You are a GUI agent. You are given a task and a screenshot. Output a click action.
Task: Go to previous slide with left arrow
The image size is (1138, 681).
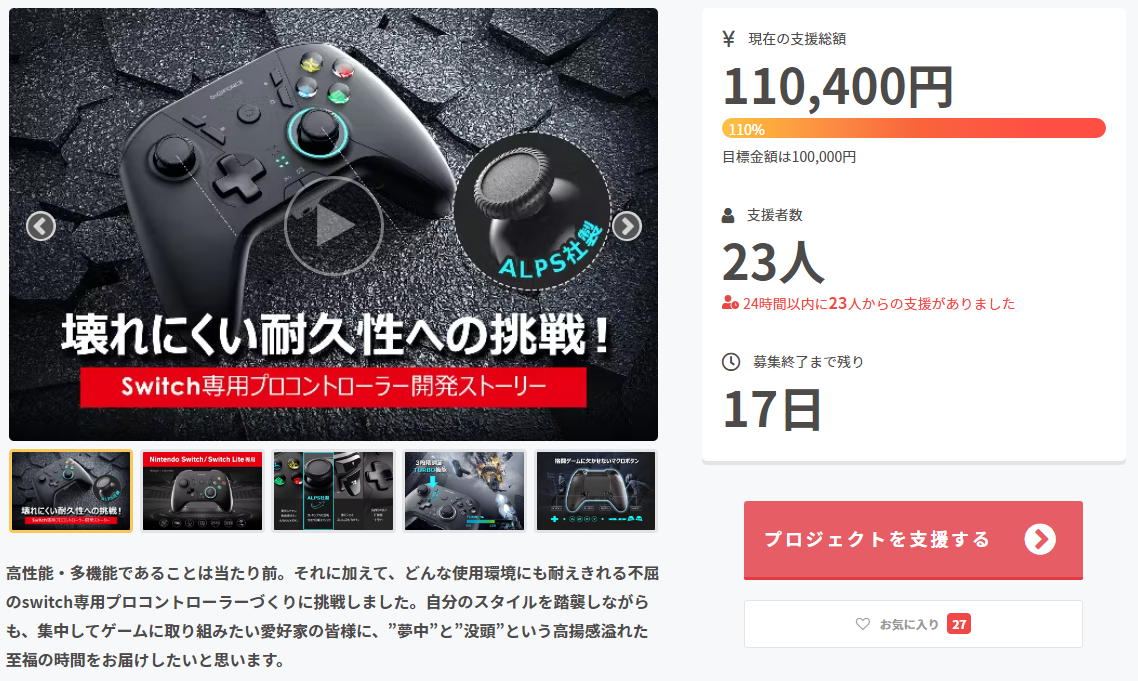(x=41, y=227)
